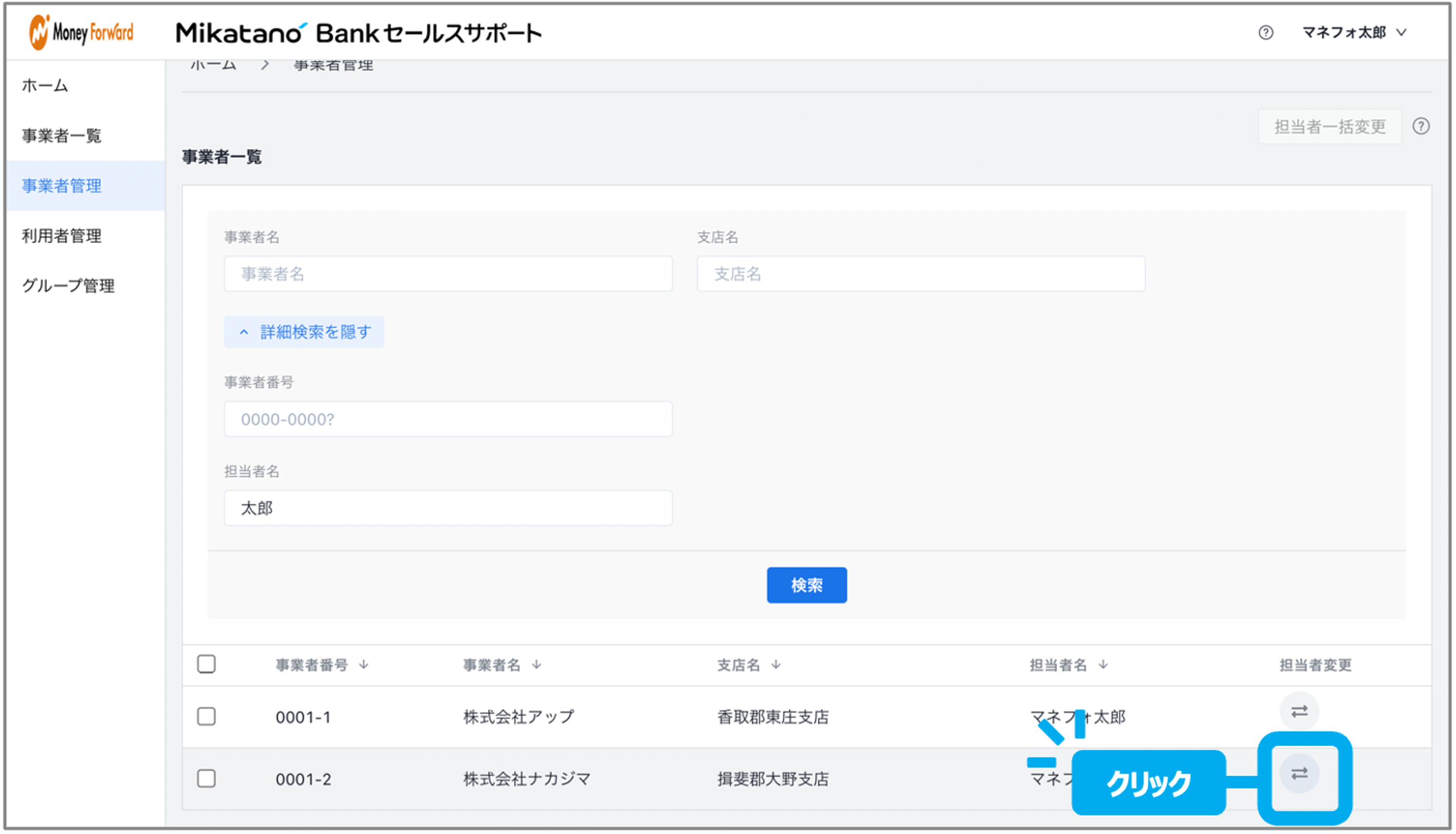This screenshot has width=1456, height=834.
Task: Click the 0001-1 business number
Action: [x=303, y=717]
